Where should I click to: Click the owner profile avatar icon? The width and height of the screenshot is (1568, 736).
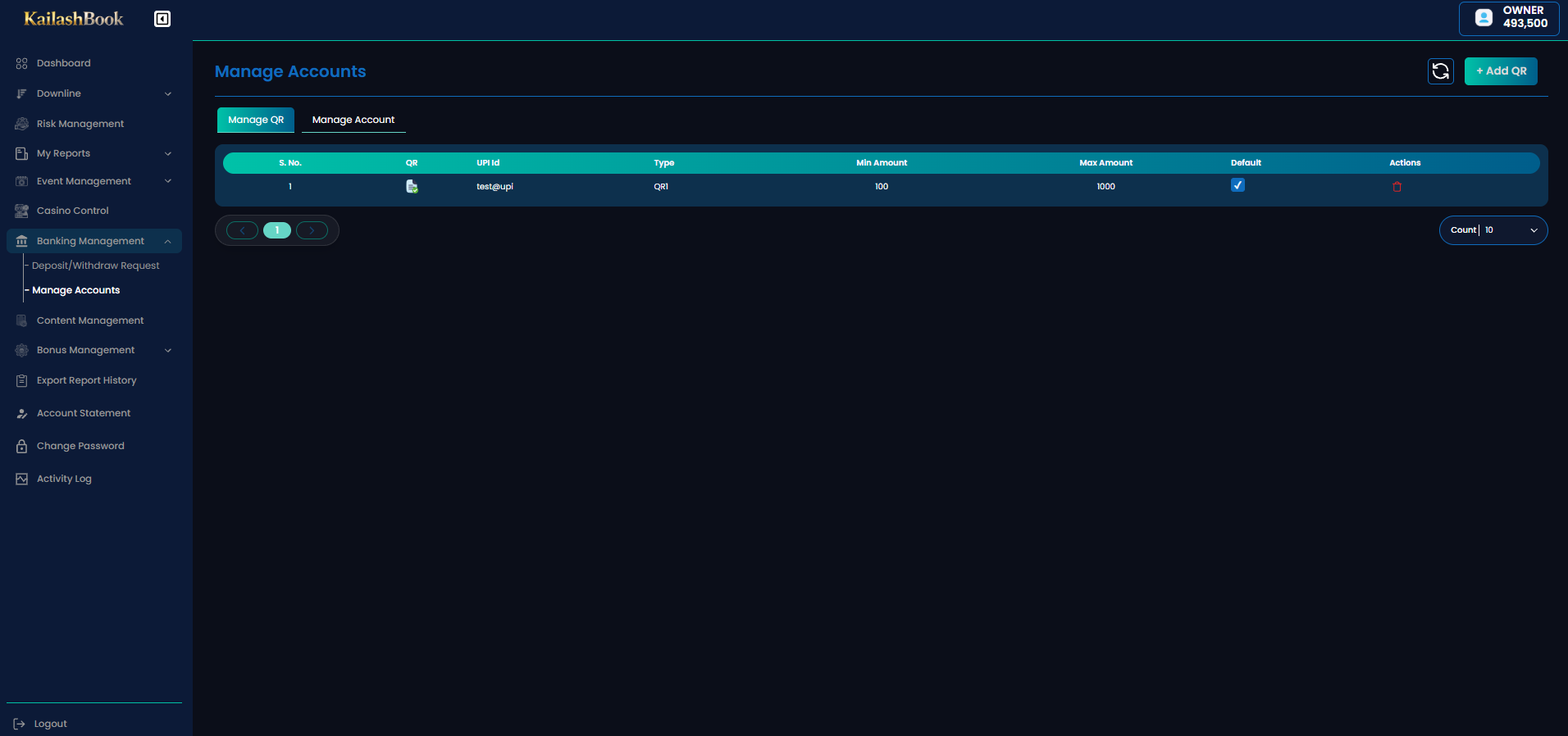[x=1484, y=17]
